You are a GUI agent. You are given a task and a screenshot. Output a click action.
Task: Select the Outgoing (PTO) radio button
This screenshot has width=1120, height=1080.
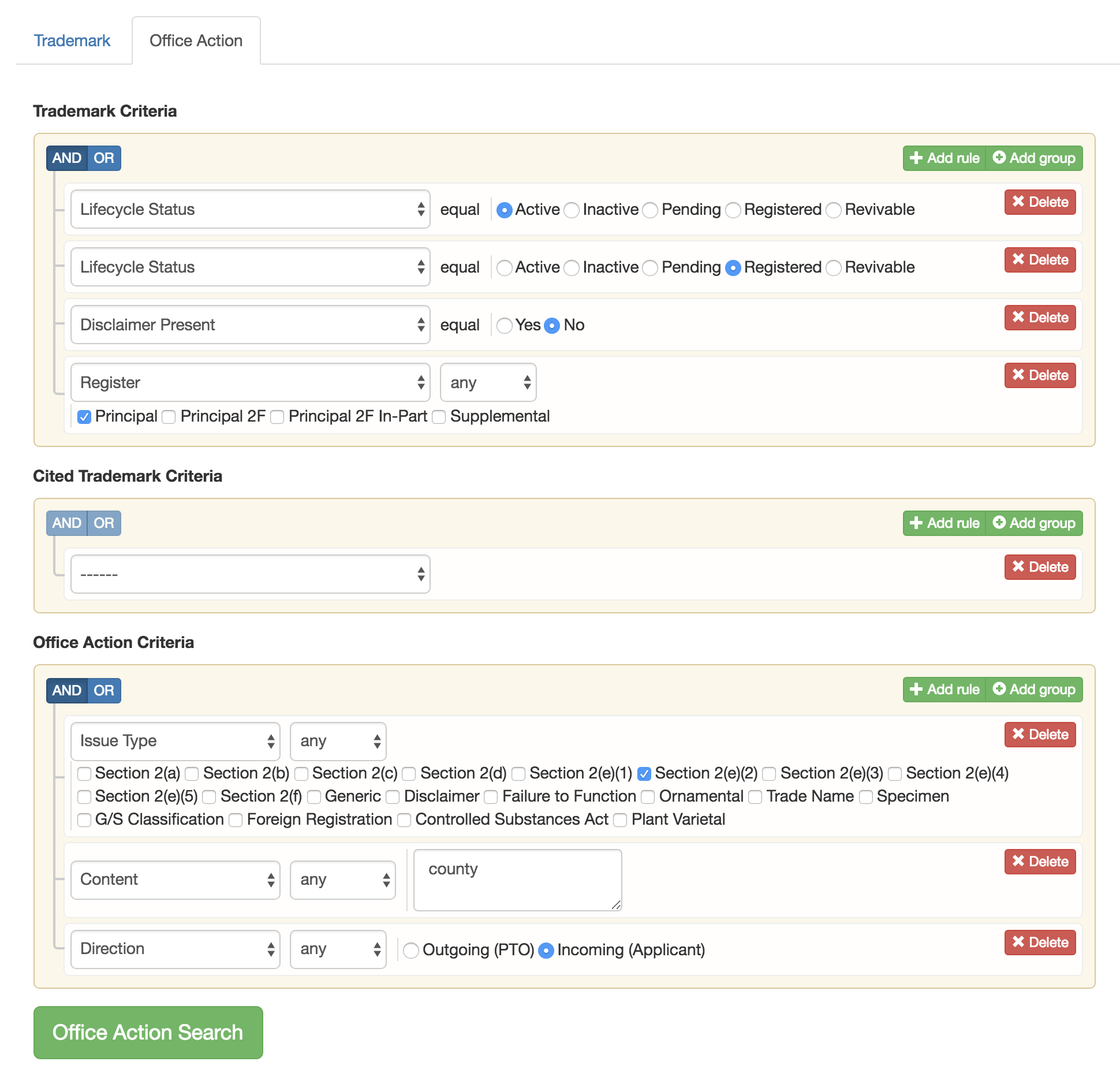point(410,950)
